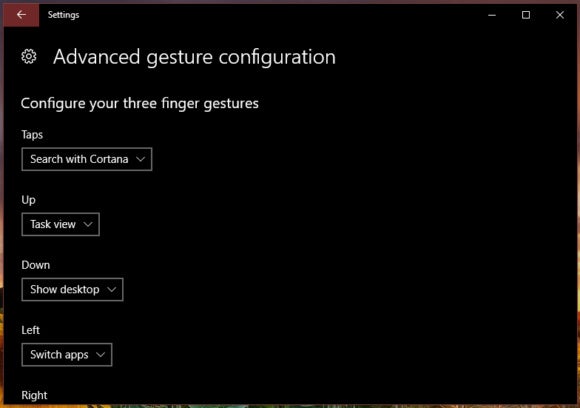The height and width of the screenshot is (408, 580).
Task: Minimize the Settings window
Action: pyautogui.click(x=492, y=15)
